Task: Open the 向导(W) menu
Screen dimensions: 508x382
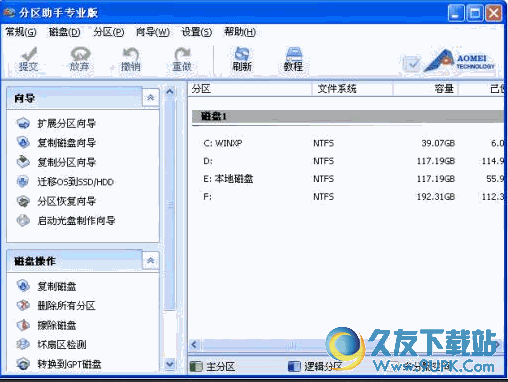Action: coord(153,32)
